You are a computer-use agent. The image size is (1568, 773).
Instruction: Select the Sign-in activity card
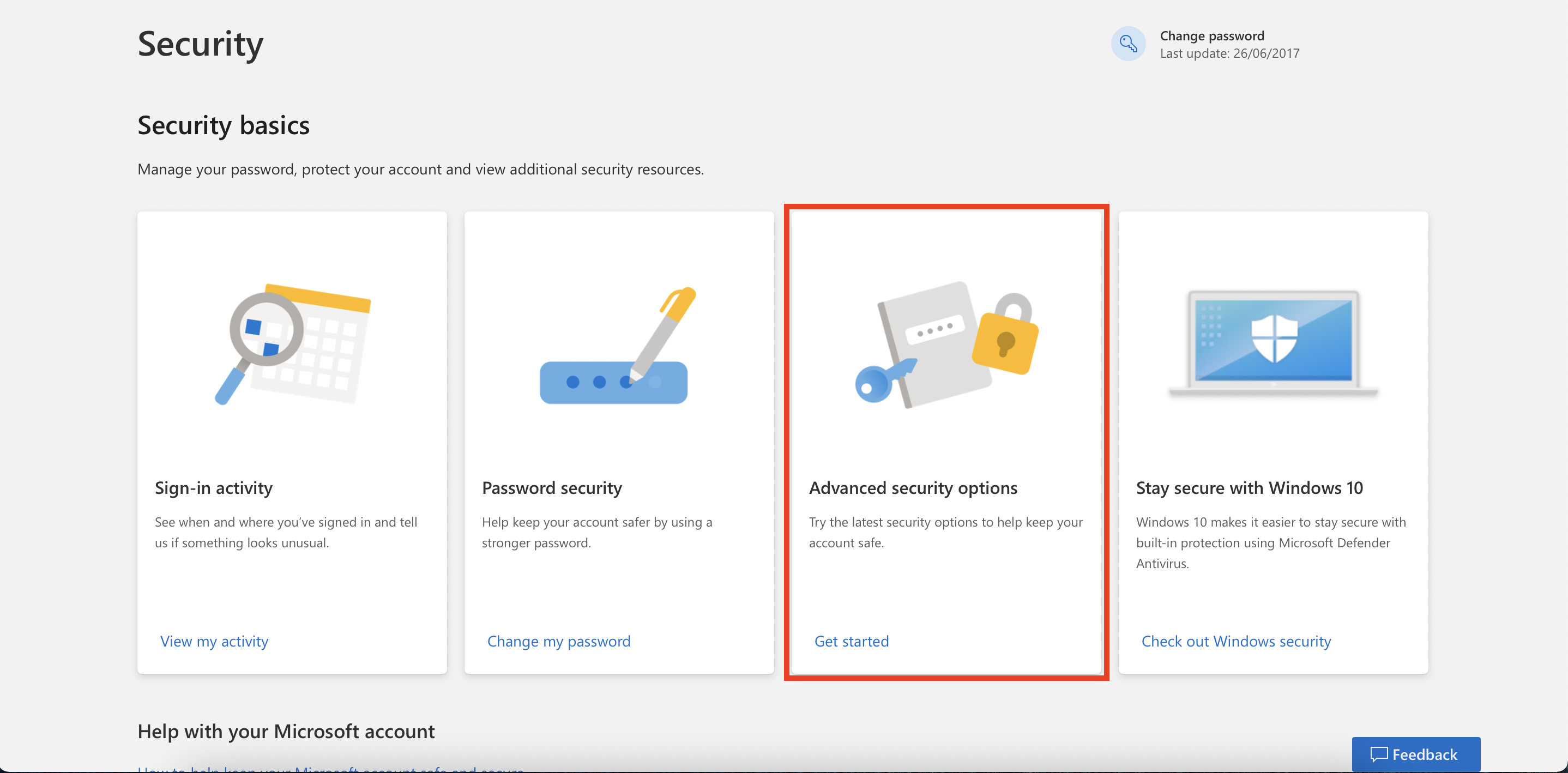(292, 443)
